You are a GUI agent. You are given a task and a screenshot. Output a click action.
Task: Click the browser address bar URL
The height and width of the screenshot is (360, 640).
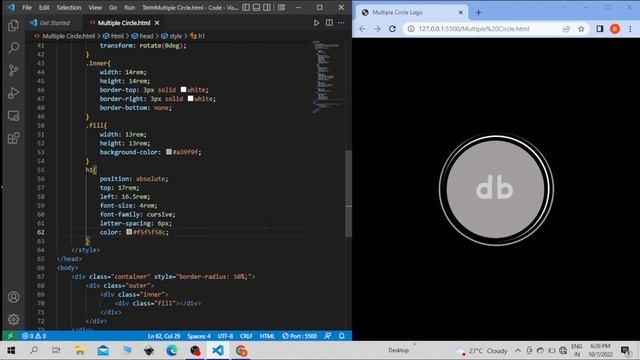pyautogui.click(x=474, y=29)
